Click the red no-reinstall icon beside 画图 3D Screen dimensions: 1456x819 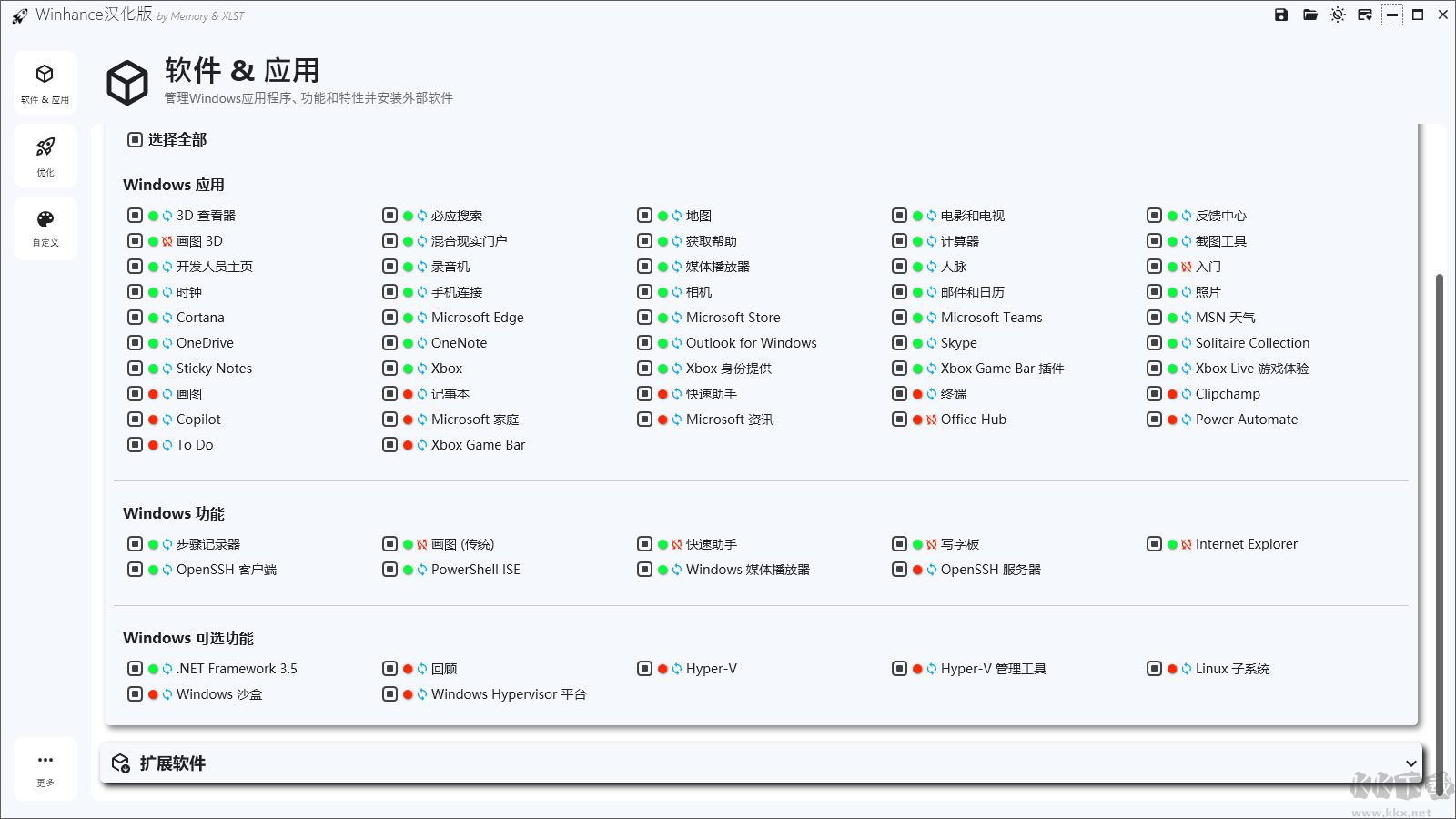[167, 241]
